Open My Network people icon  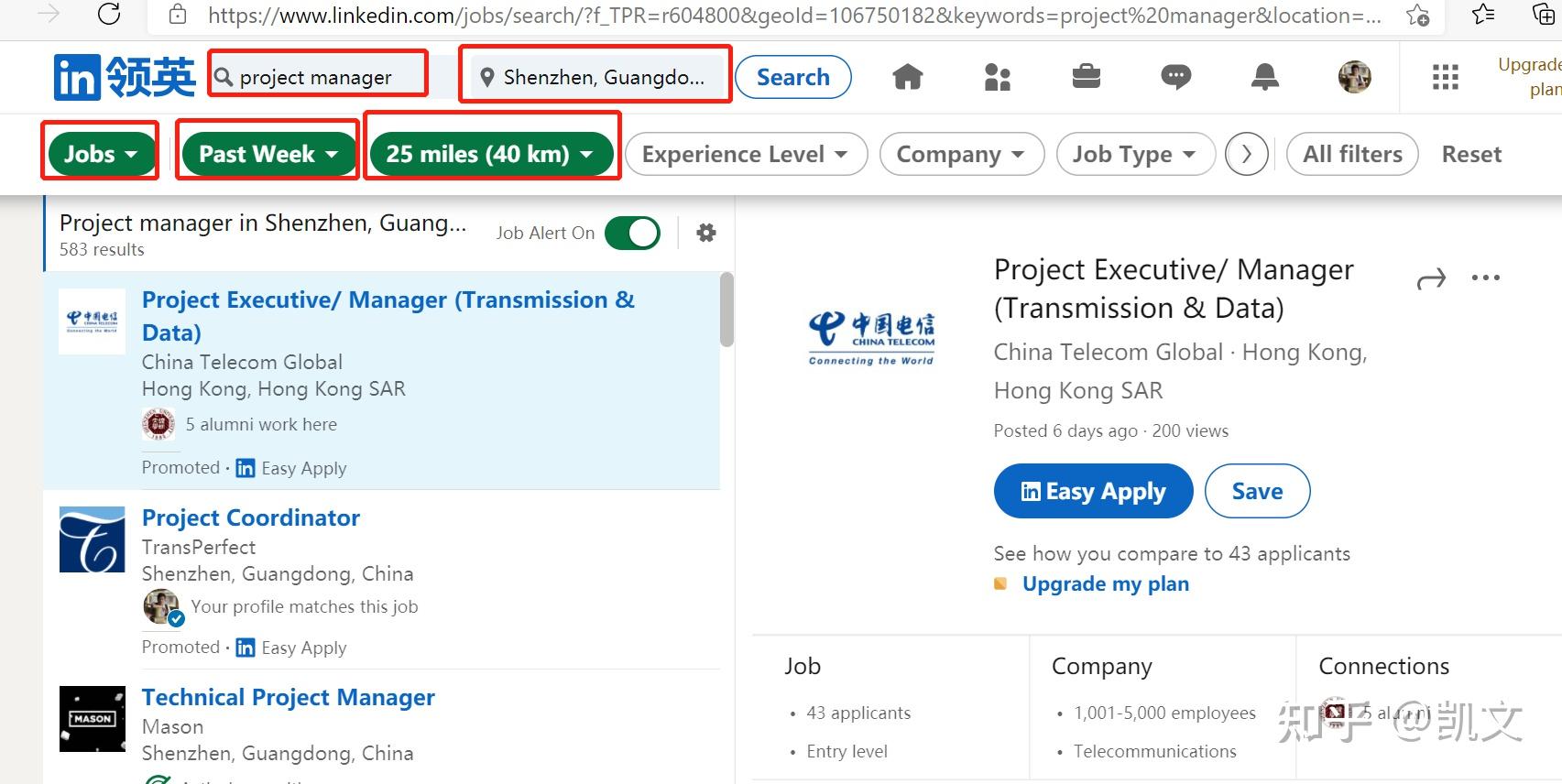click(x=997, y=77)
